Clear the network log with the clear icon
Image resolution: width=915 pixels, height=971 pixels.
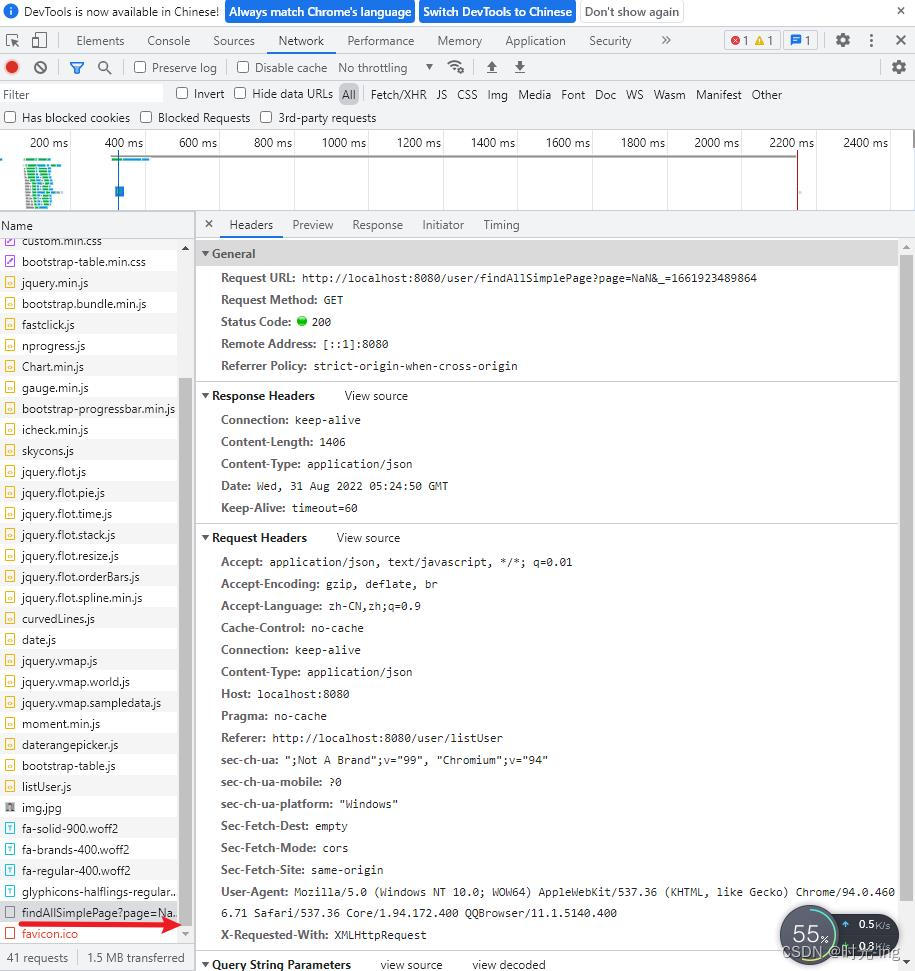point(39,67)
